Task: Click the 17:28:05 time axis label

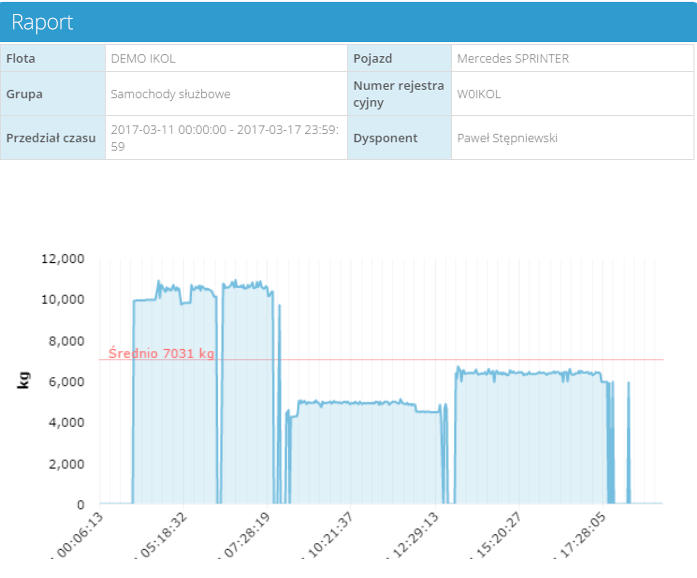Action: [x=581, y=535]
